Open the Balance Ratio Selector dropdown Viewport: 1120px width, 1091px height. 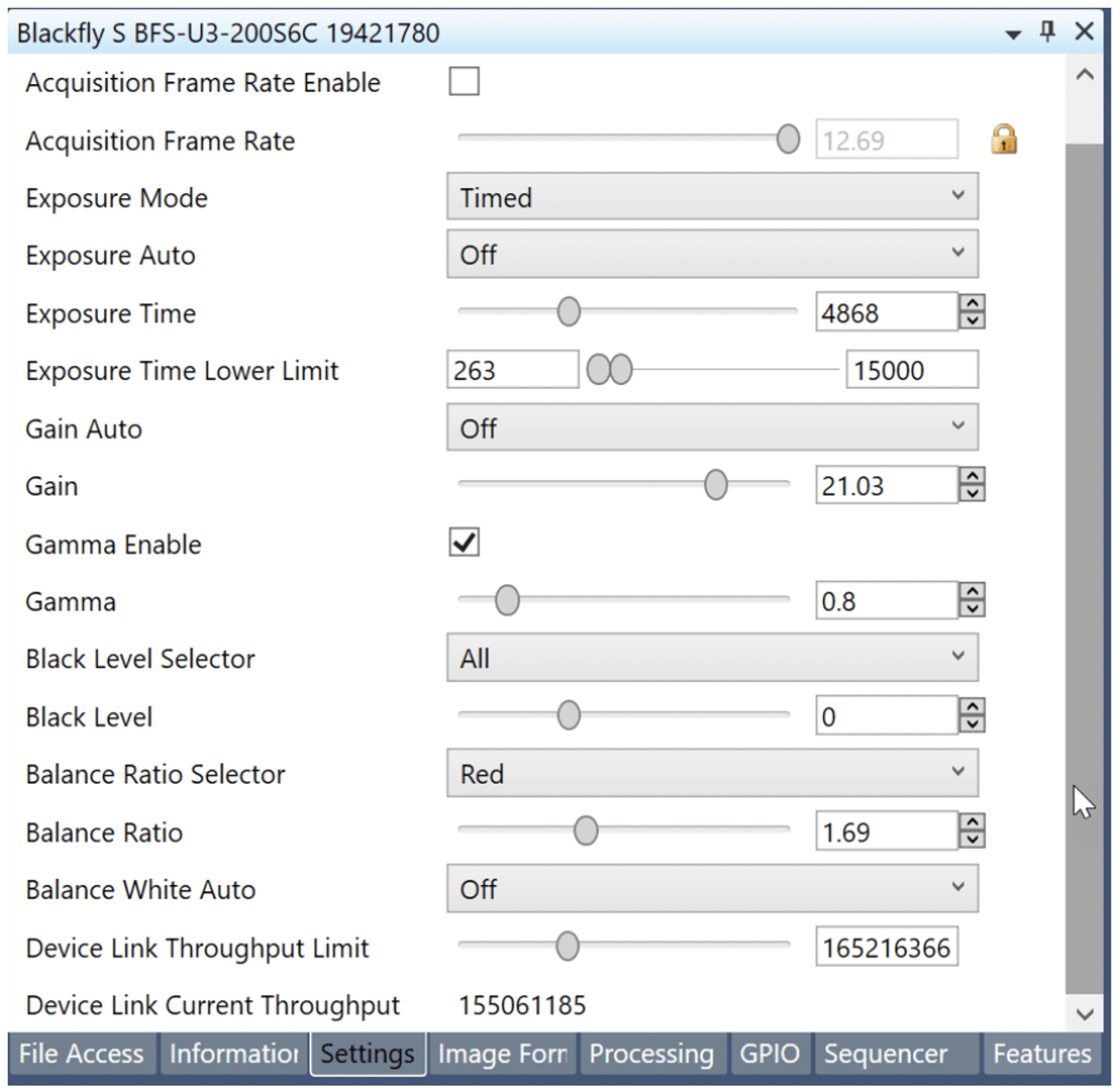[x=713, y=773]
